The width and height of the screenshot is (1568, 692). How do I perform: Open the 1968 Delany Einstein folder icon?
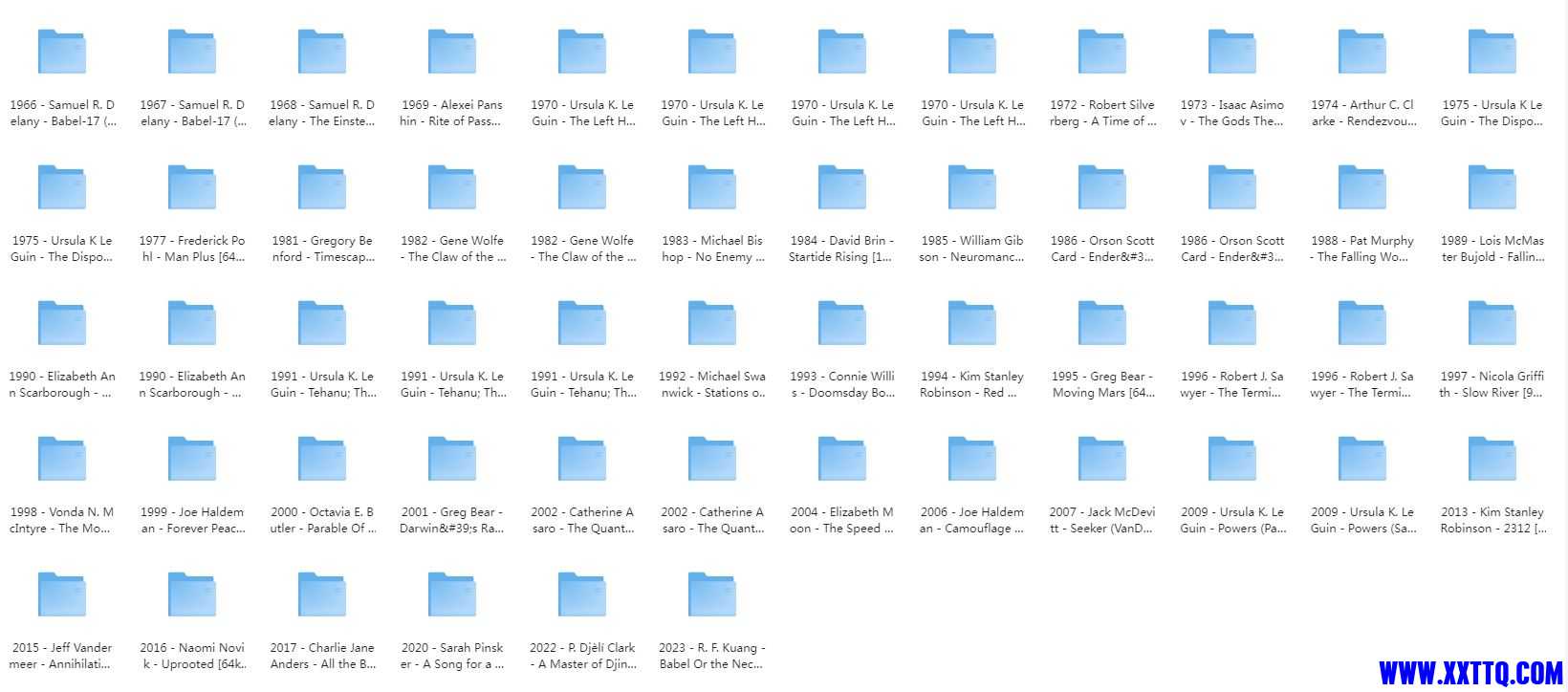coord(322,52)
